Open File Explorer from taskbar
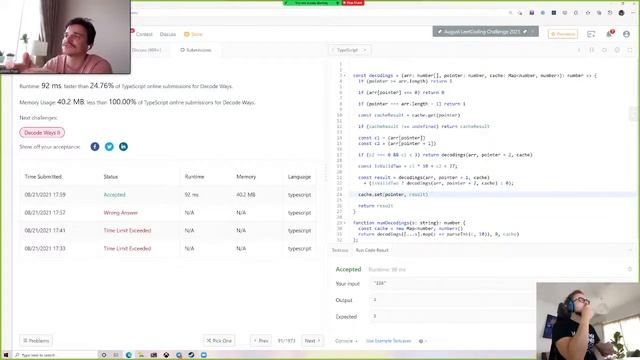The height and width of the screenshot is (360, 640). (141, 355)
